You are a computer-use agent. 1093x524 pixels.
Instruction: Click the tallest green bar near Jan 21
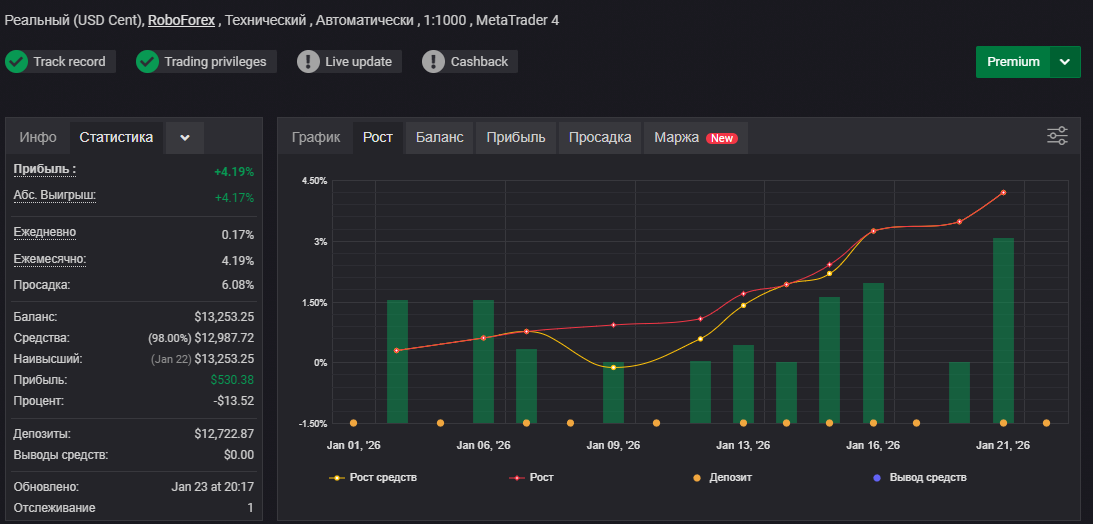1003,330
